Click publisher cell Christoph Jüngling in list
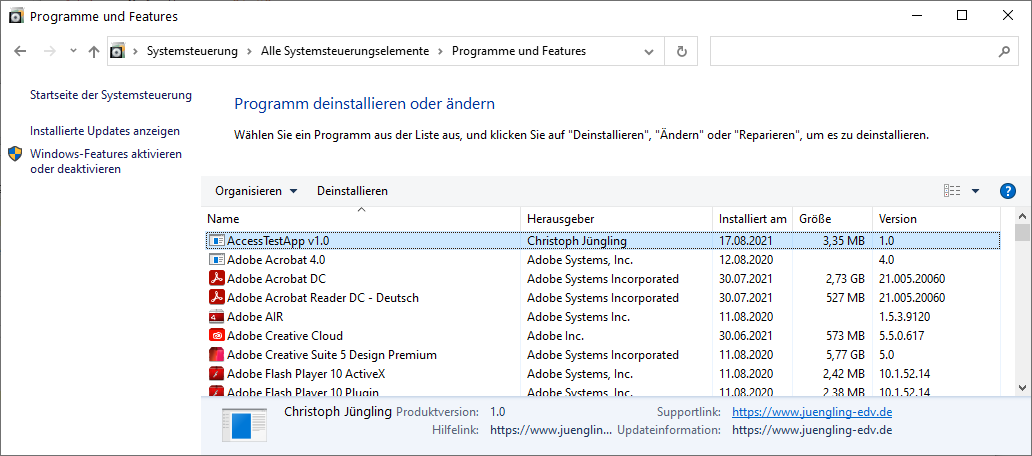 click(x=577, y=241)
